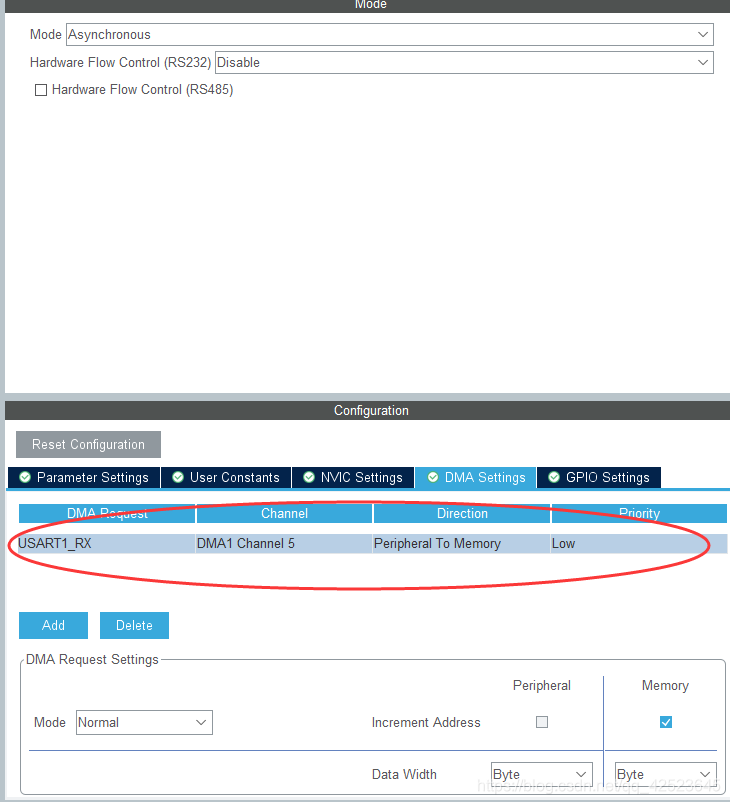
Task: Open the NVIC Settings tab
Action: pyautogui.click(x=353, y=477)
